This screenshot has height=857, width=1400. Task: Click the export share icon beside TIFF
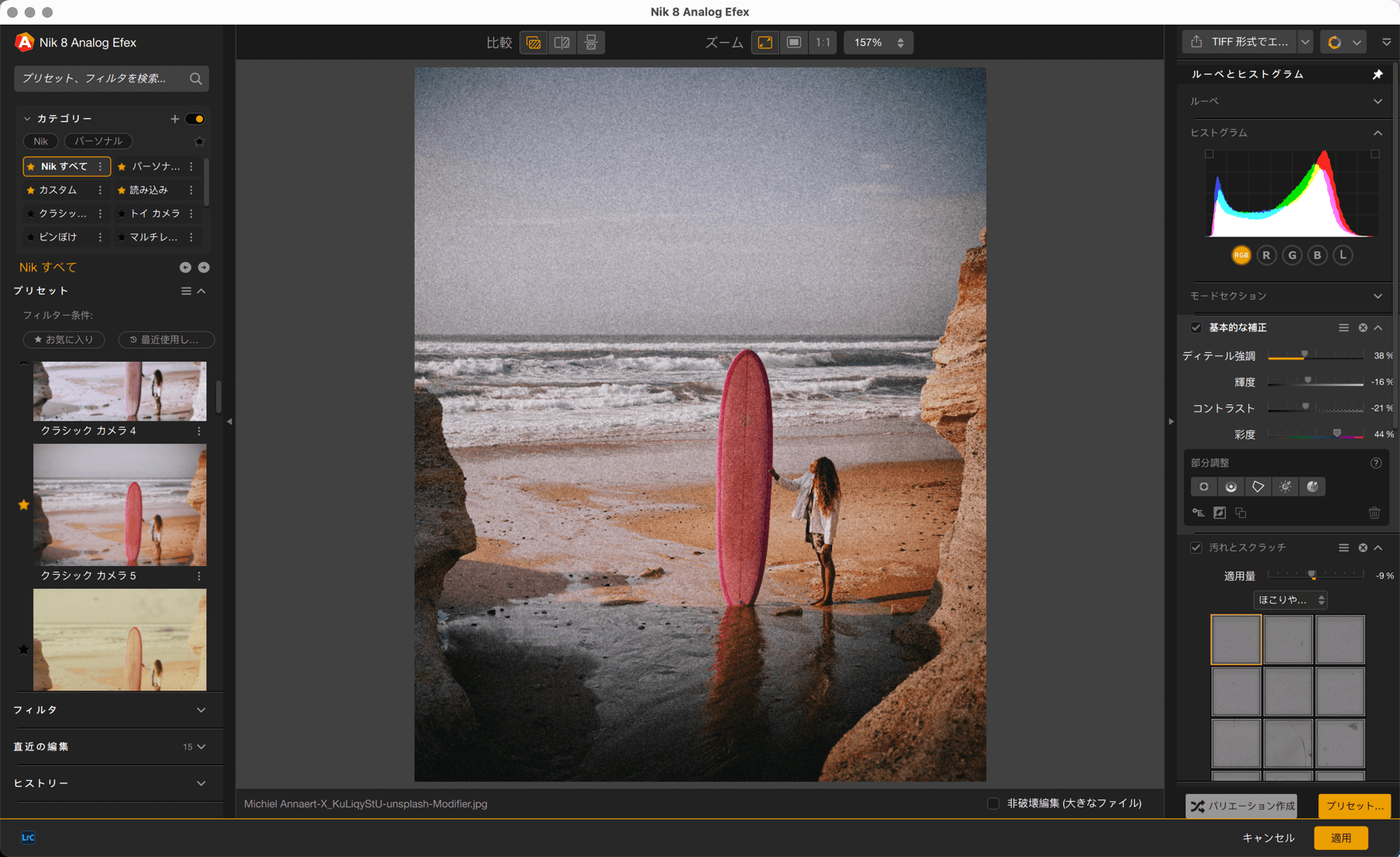pyautogui.click(x=1196, y=42)
